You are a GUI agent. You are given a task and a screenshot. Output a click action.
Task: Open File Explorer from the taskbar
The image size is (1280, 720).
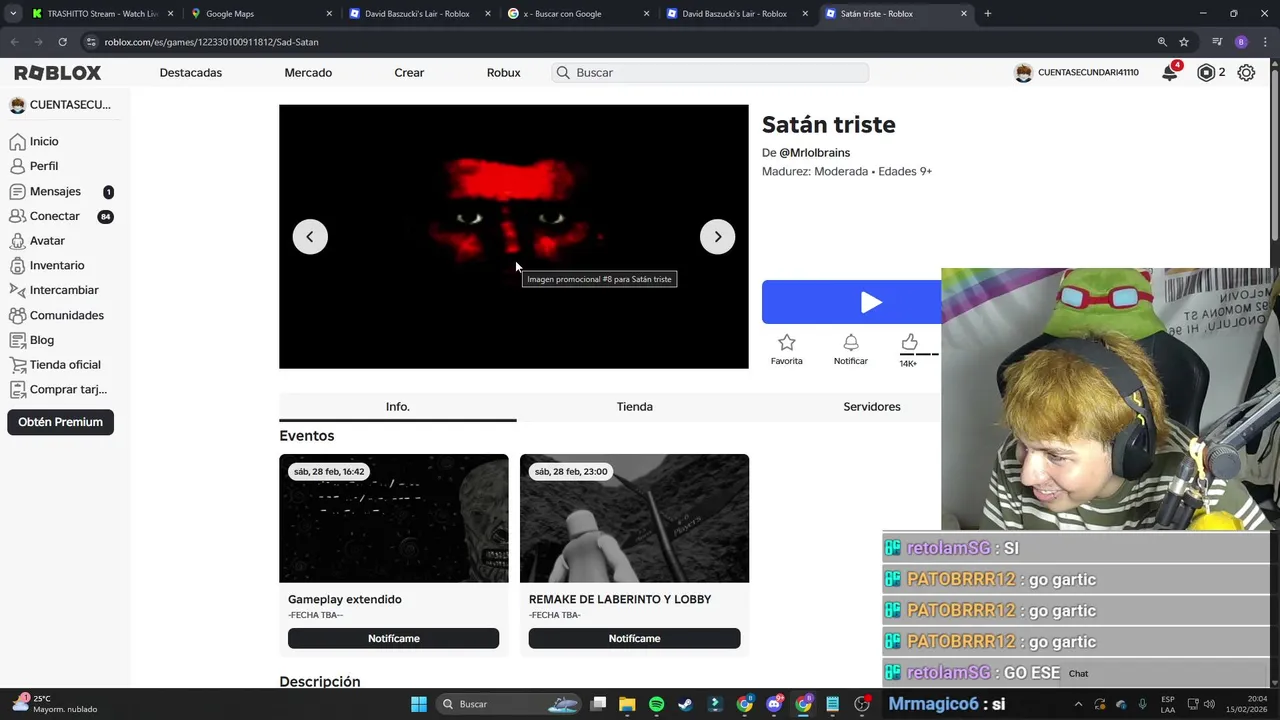point(627,704)
